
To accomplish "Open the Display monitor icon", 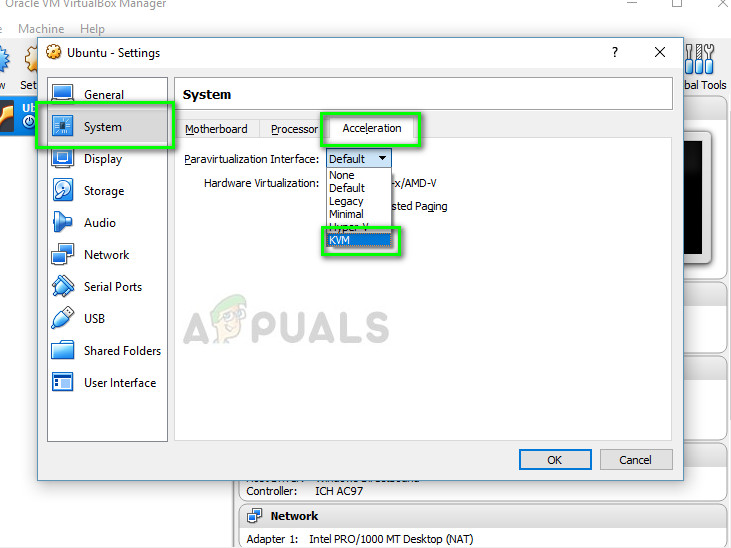I will pos(62,158).
